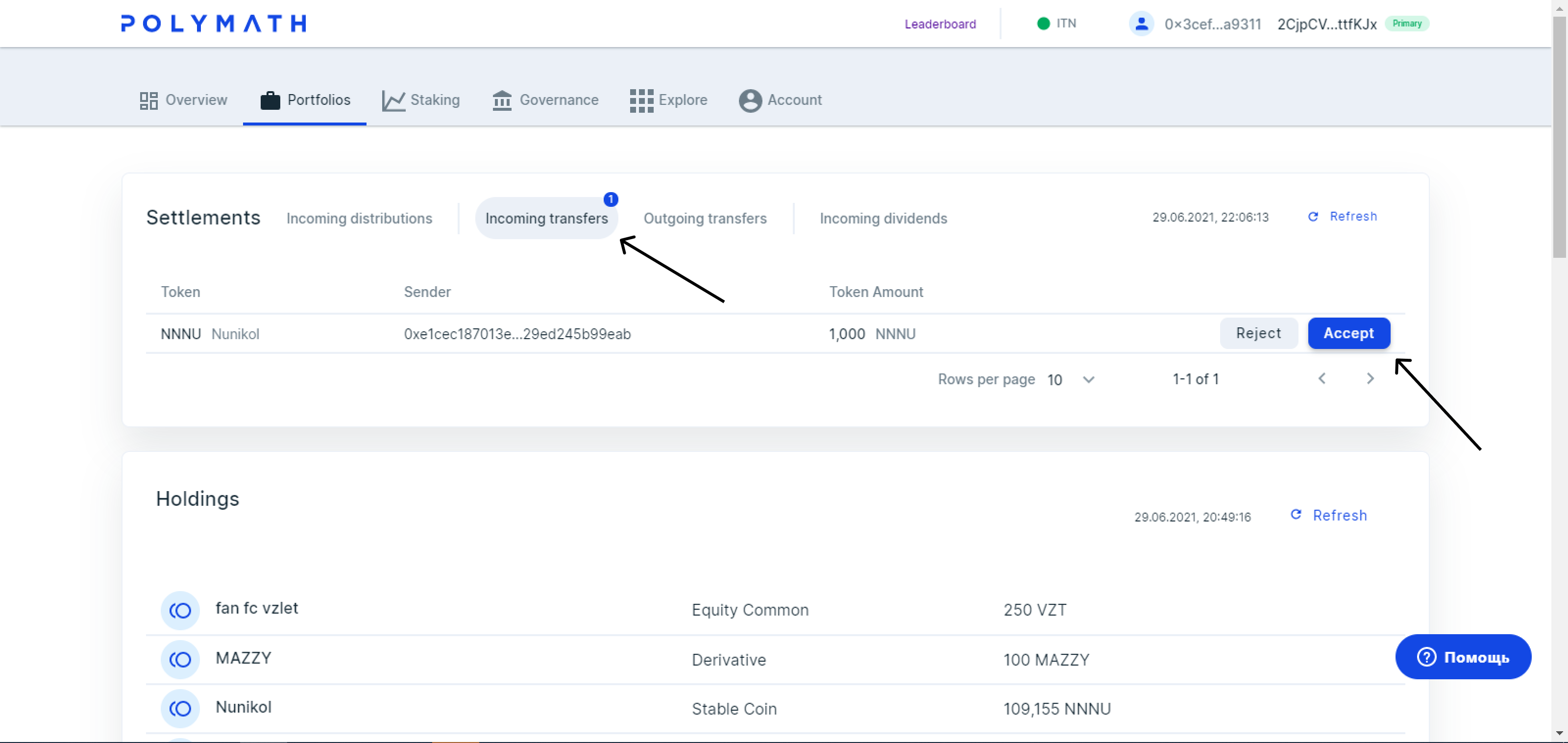Click the Settlements refresh icon
The width and height of the screenshot is (1568, 743).
pos(1313,217)
